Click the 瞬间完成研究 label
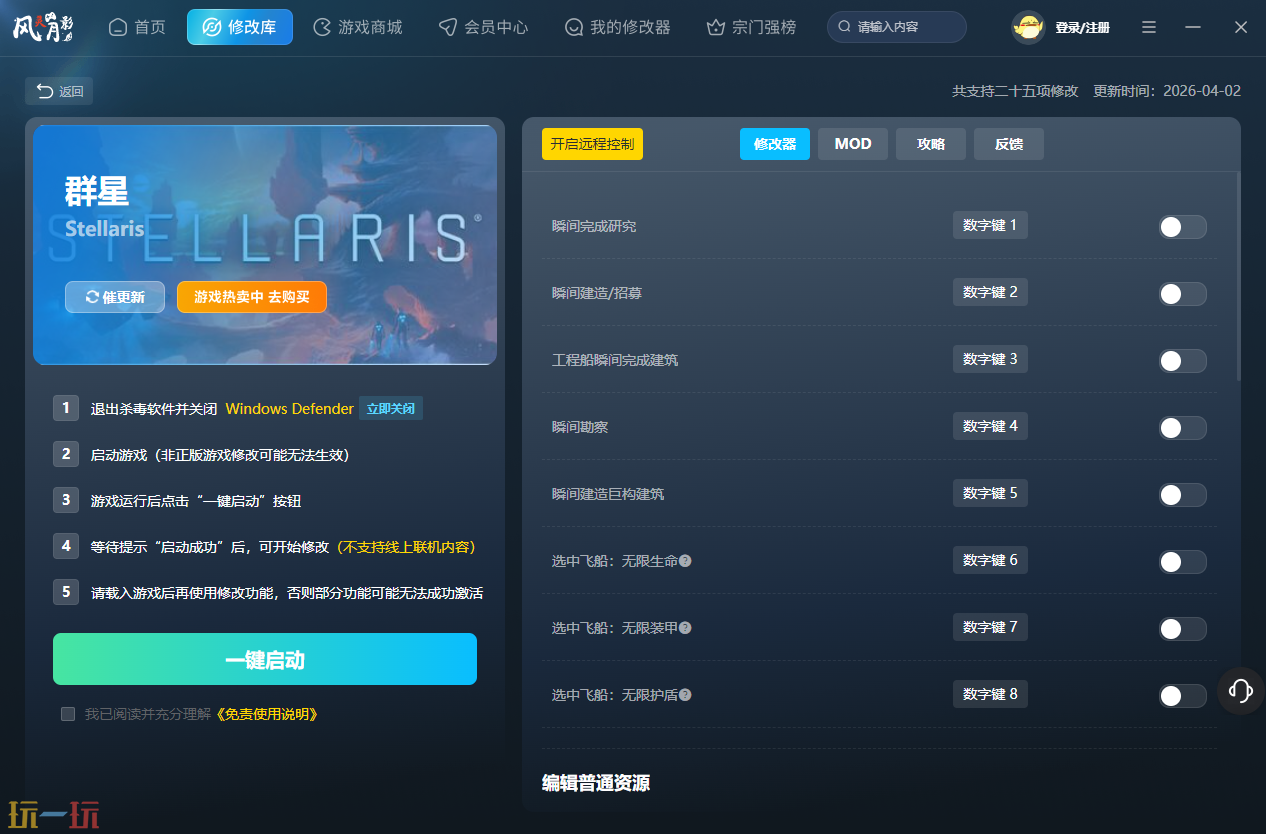The image size is (1266, 834). point(594,227)
